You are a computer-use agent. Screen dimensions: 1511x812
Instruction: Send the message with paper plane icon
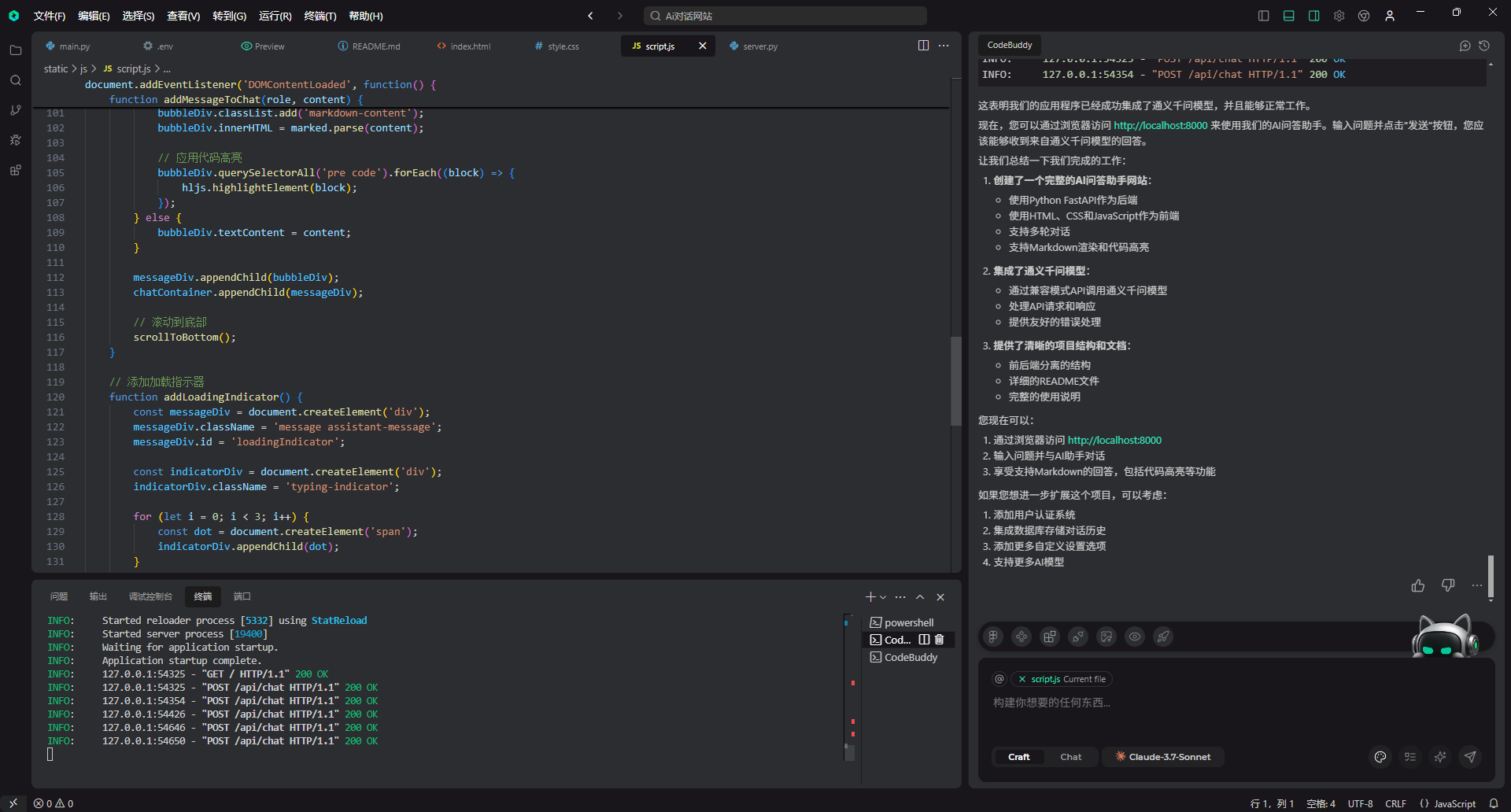(1470, 757)
